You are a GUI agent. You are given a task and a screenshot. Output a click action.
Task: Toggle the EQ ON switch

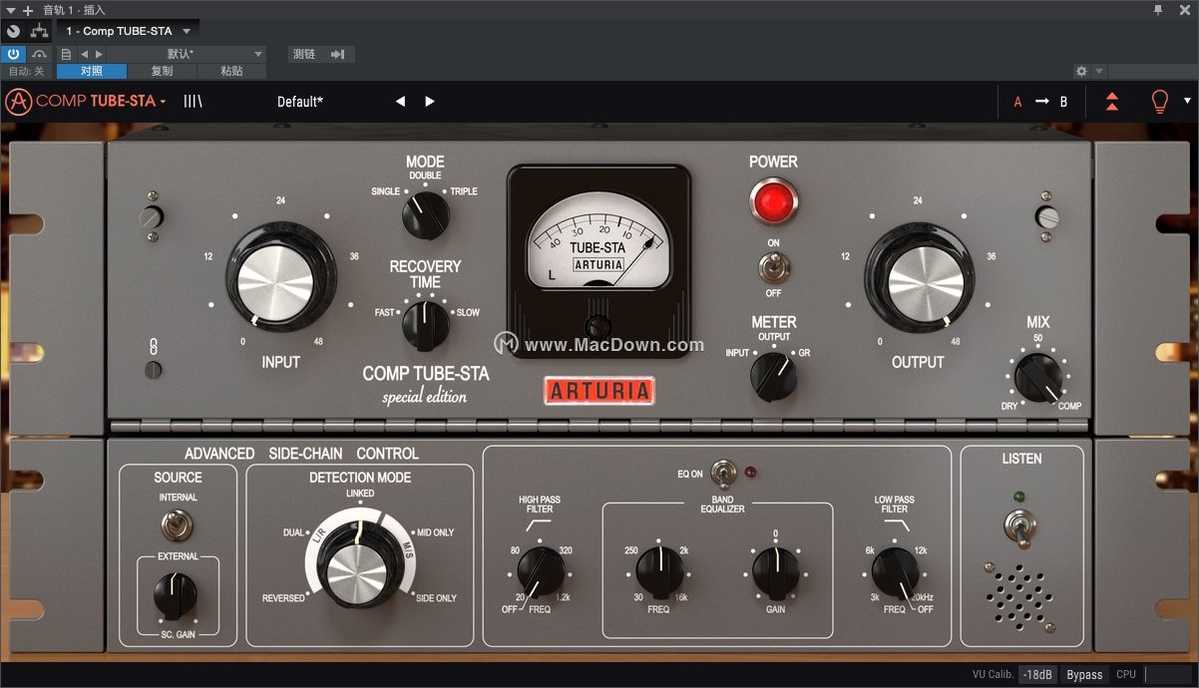click(x=723, y=473)
